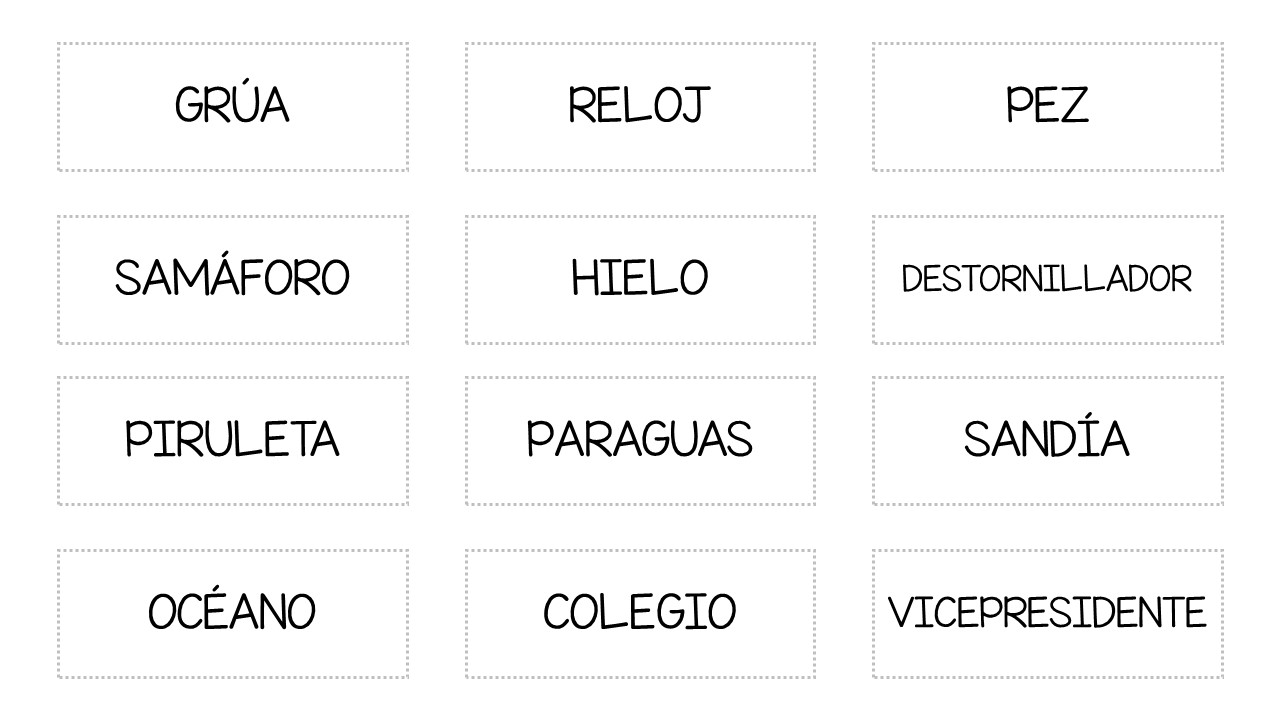Select the word OCÉANO text
The width and height of the screenshot is (1280, 720).
232,609
